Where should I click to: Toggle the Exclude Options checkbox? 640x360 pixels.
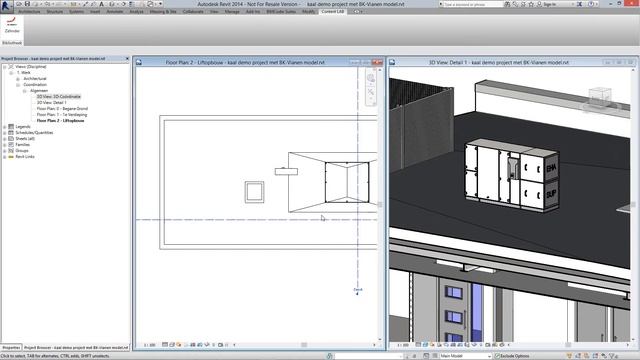point(497,356)
